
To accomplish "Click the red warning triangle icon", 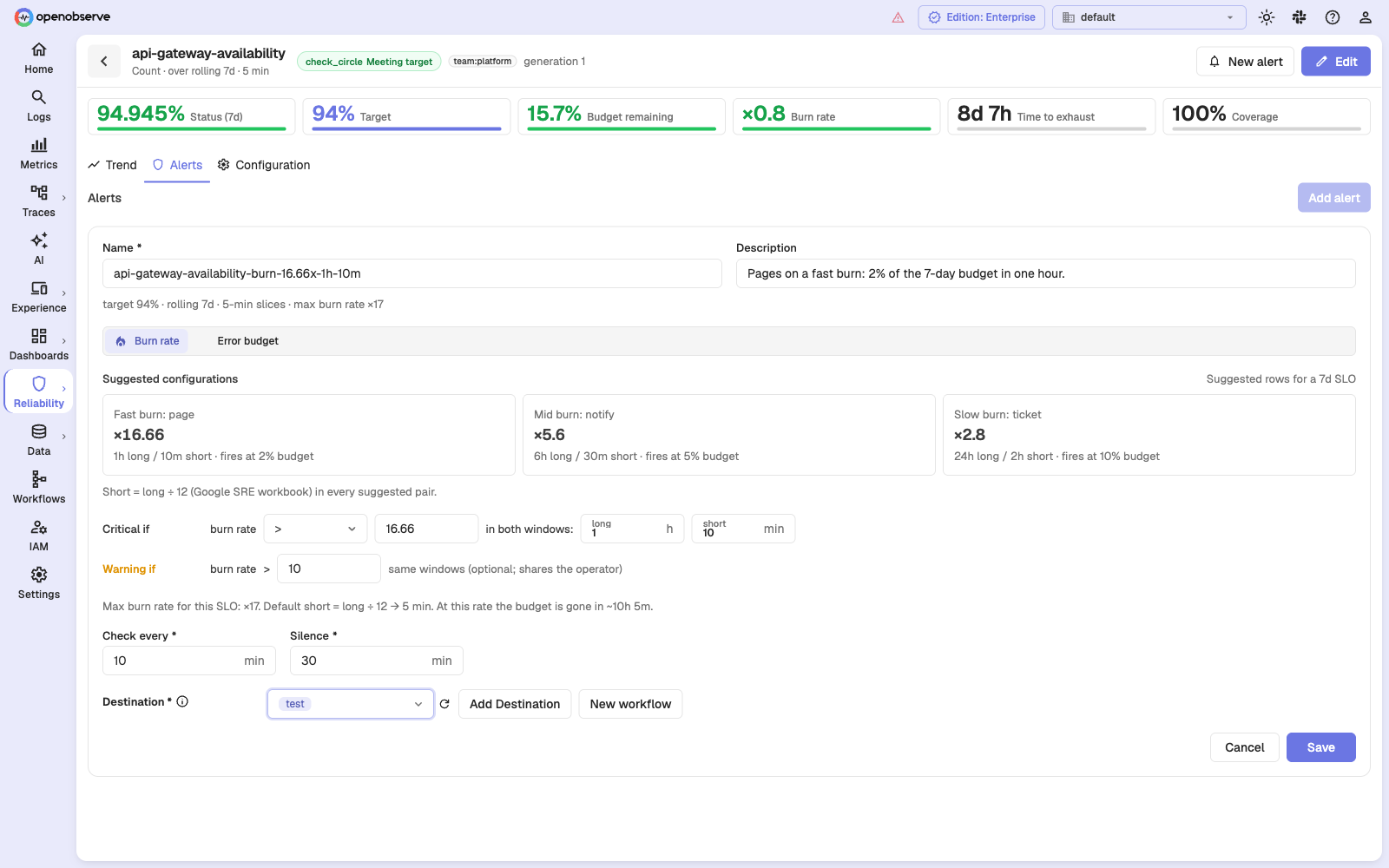I will tap(898, 17).
